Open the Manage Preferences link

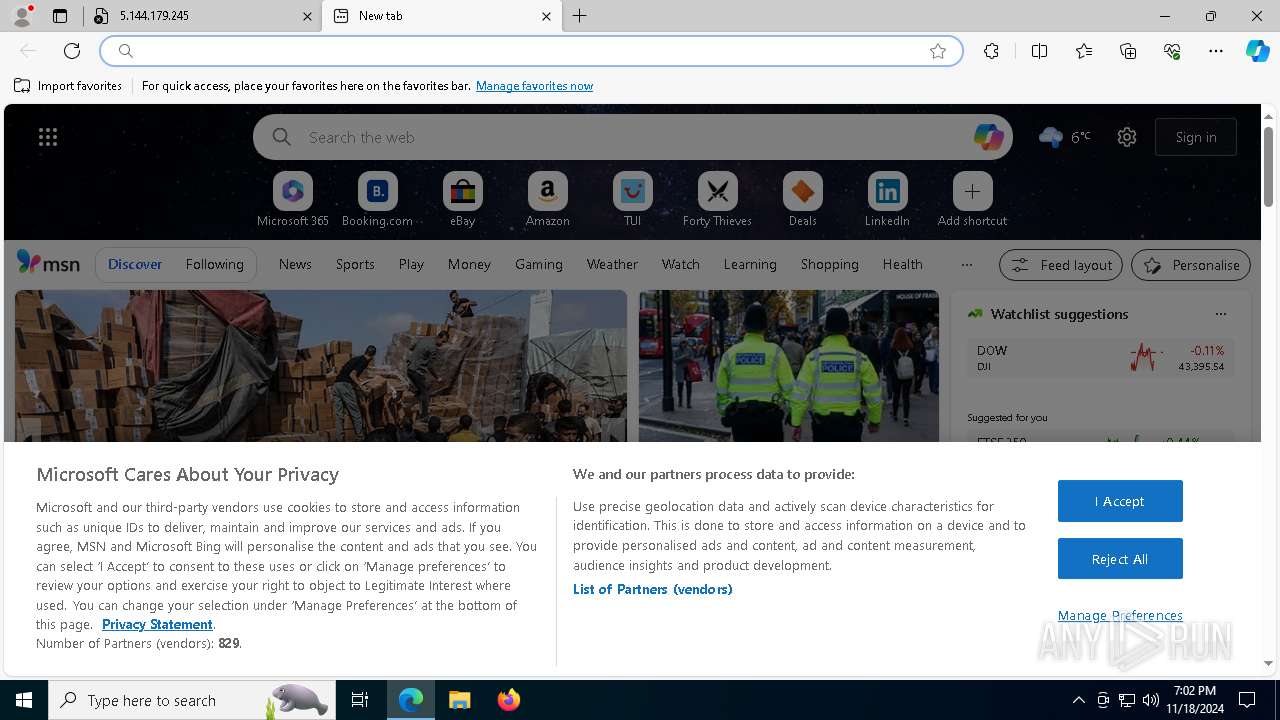pyautogui.click(x=1120, y=615)
